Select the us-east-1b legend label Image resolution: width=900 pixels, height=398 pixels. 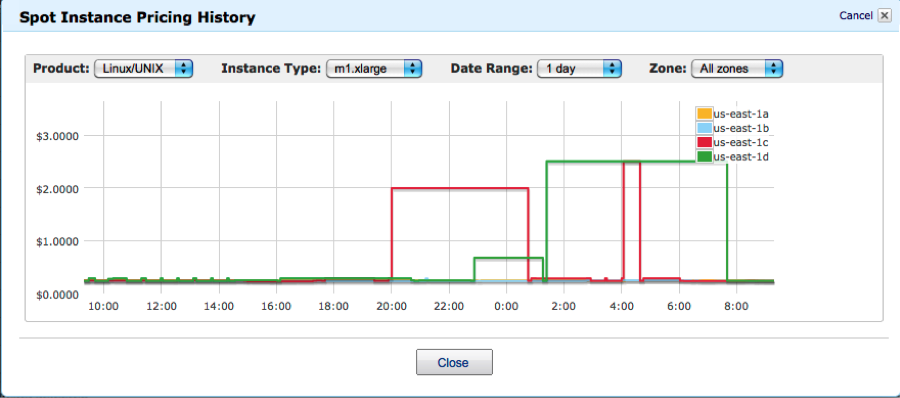pyautogui.click(x=740, y=127)
